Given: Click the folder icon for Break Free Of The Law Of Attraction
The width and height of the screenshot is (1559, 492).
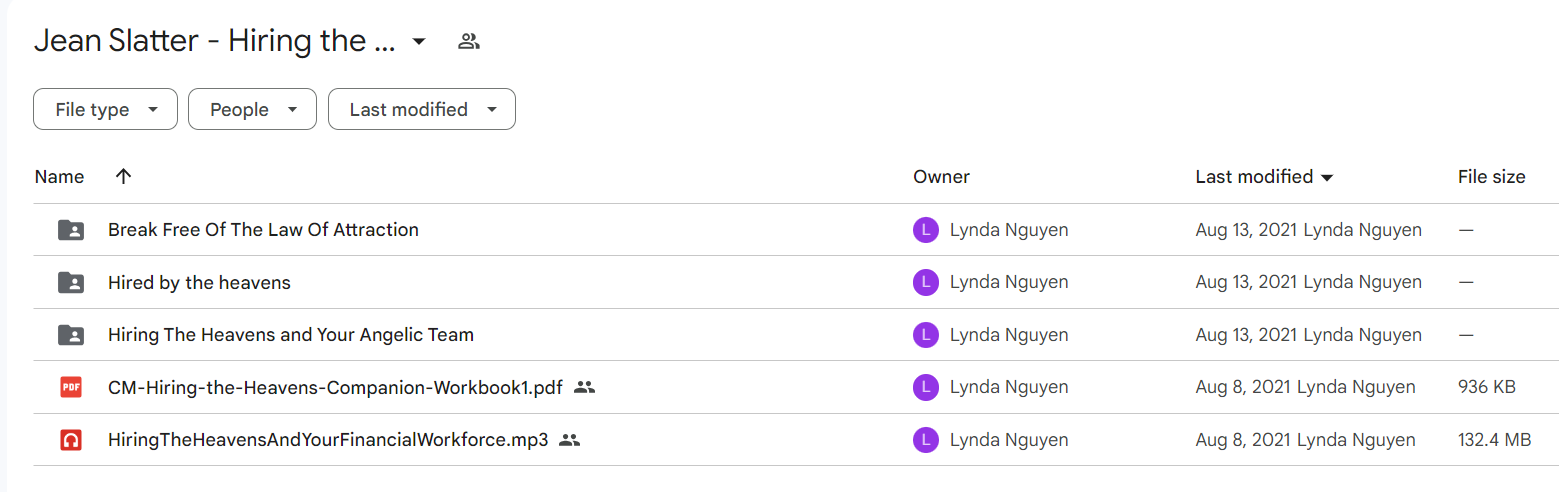Looking at the screenshot, I should click(x=71, y=230).
